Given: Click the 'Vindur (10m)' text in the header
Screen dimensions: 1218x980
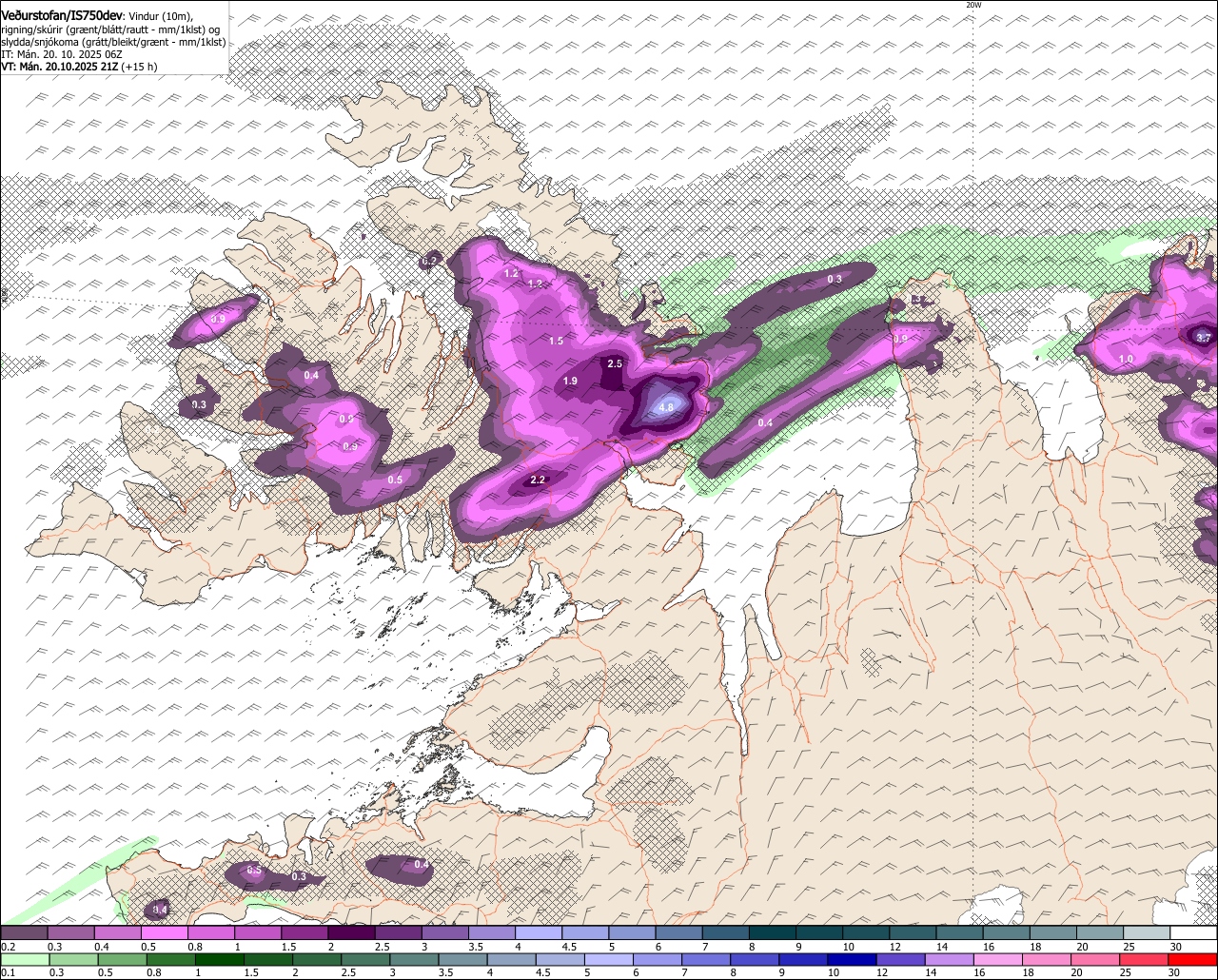Looking at the screenshot, I should (160, 16).
